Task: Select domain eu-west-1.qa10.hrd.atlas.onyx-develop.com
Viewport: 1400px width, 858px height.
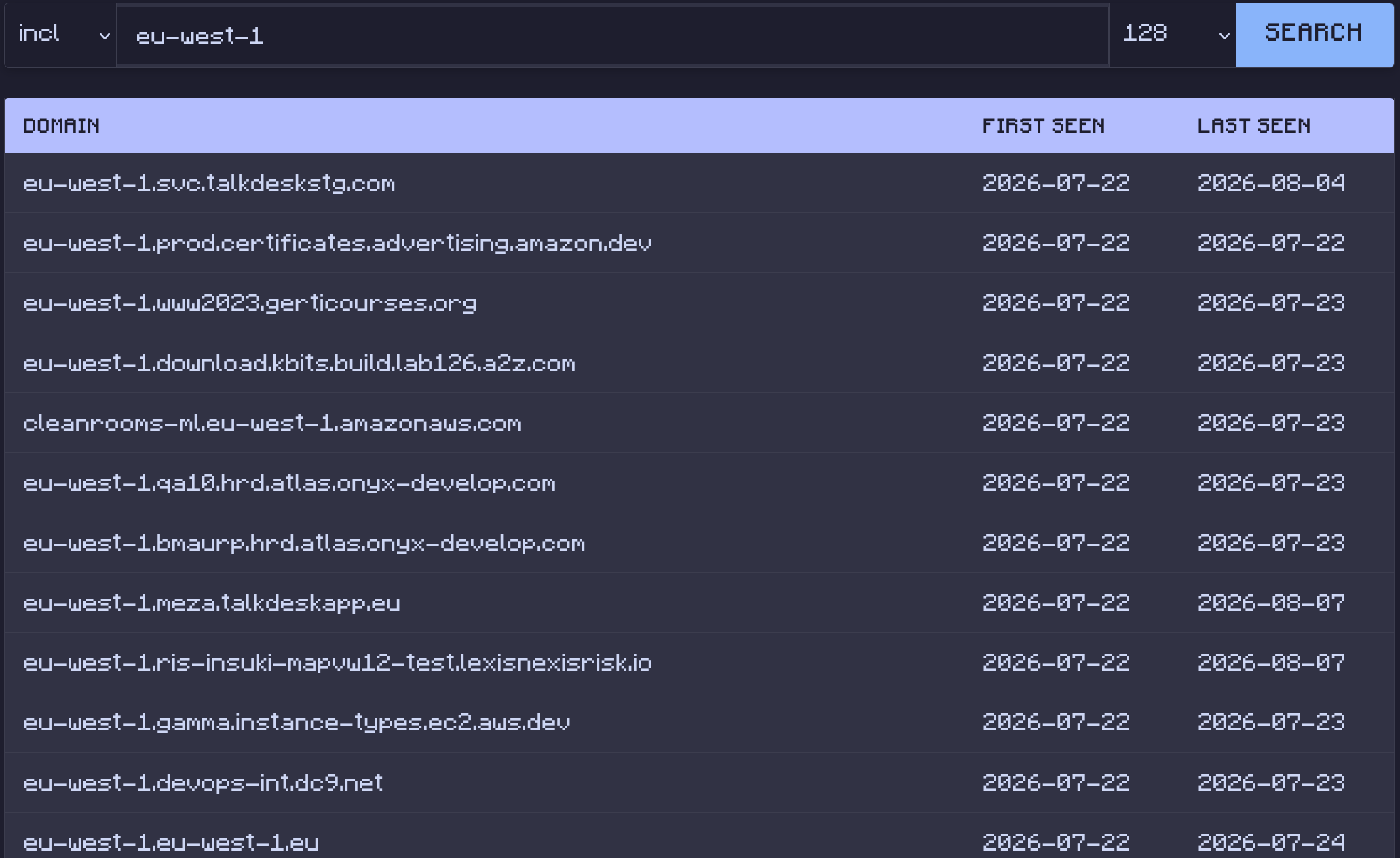Action: tap(289, 483)
